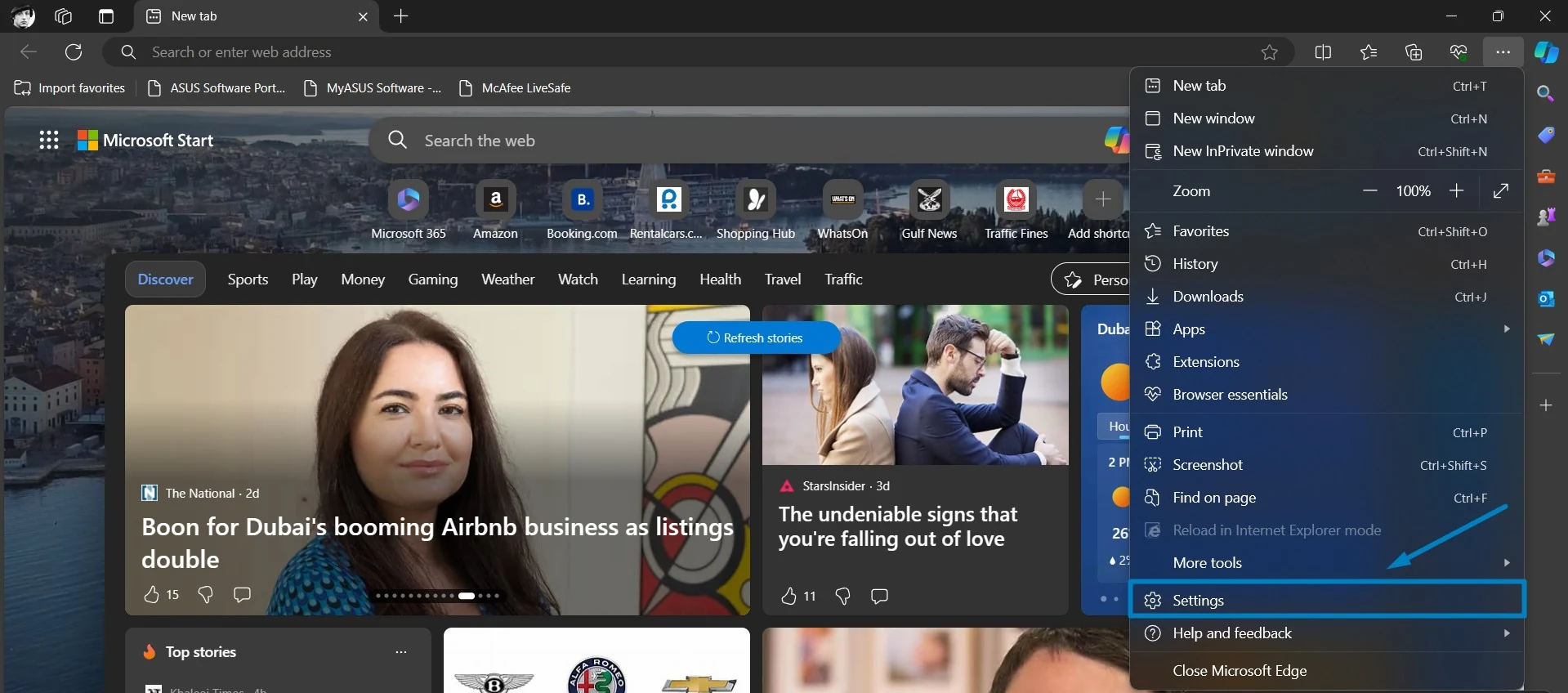Dislike the falling out of love story

click(842, 596)
